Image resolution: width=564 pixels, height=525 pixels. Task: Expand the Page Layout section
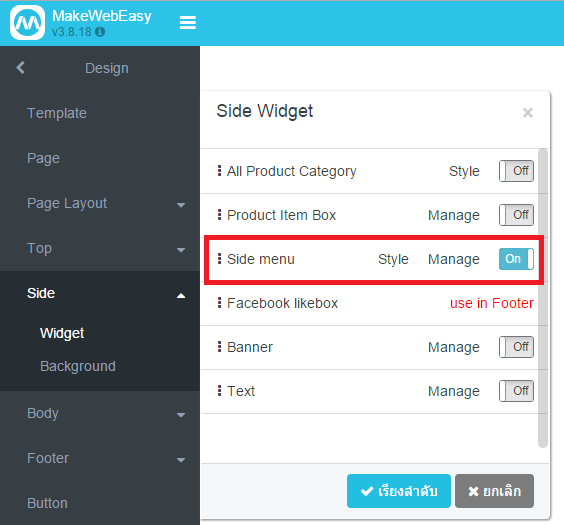click(x=181, y=205)
